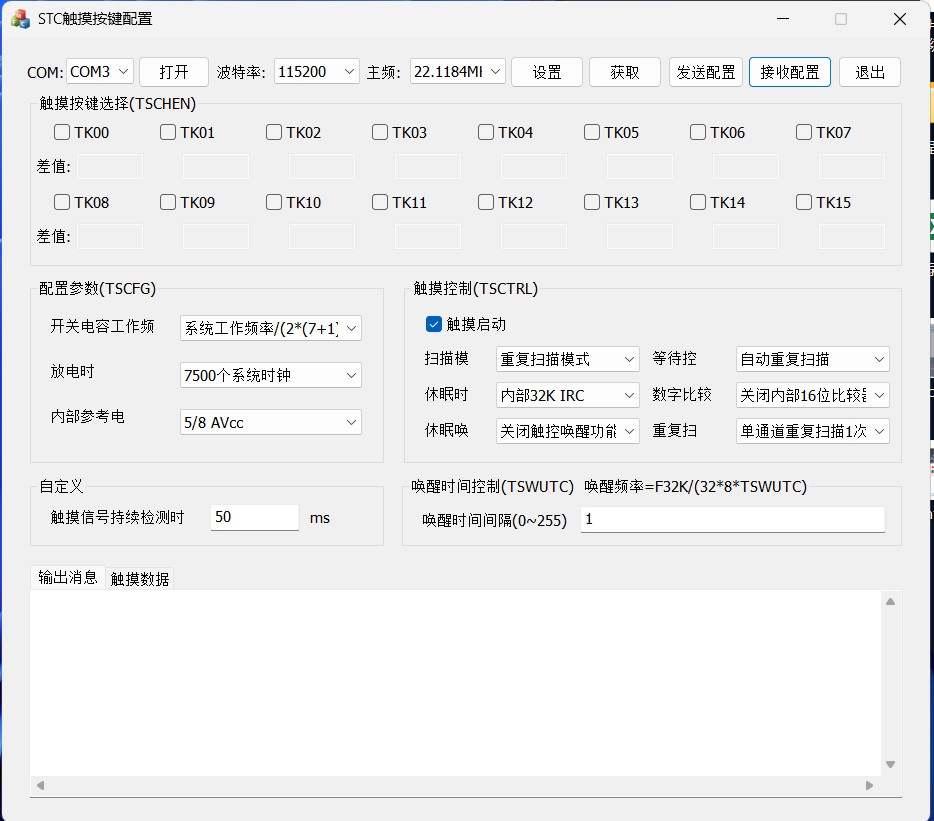Image resolution: width=934 pixels, height=821 pixels.
Task: Uncheck the 触摸启动 checkbox
Action: tap(434, 324)
